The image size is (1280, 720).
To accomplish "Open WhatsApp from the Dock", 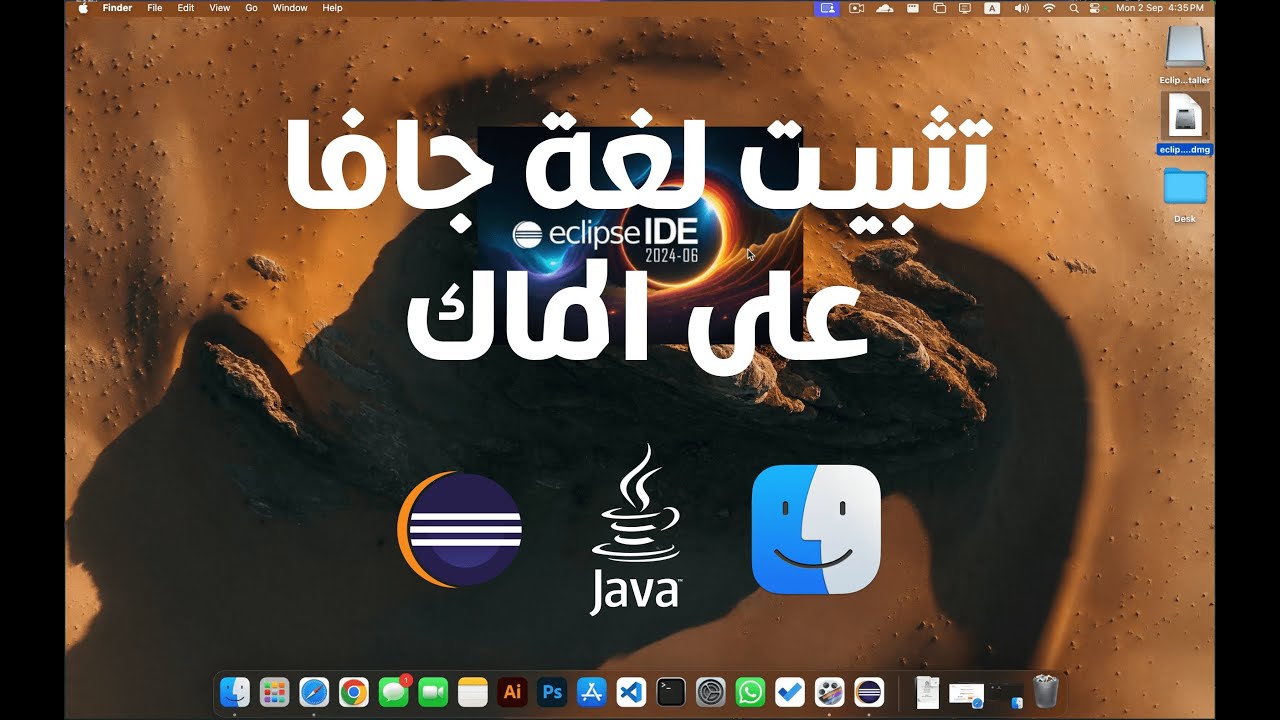I will pyautogui.click(x=750, y=691).
